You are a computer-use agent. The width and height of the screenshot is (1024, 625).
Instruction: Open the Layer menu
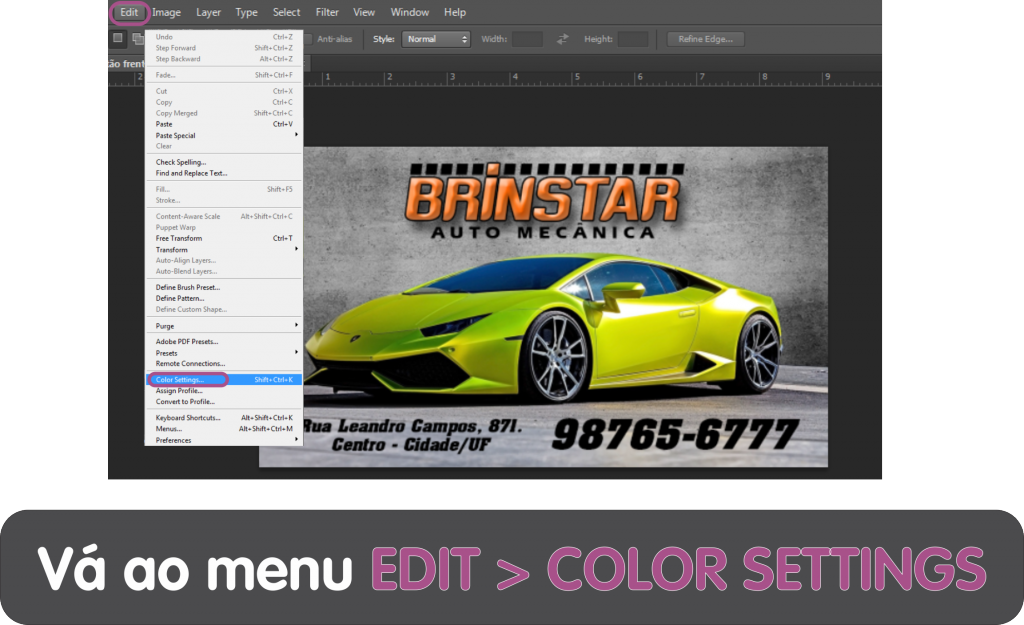[208, 12]
